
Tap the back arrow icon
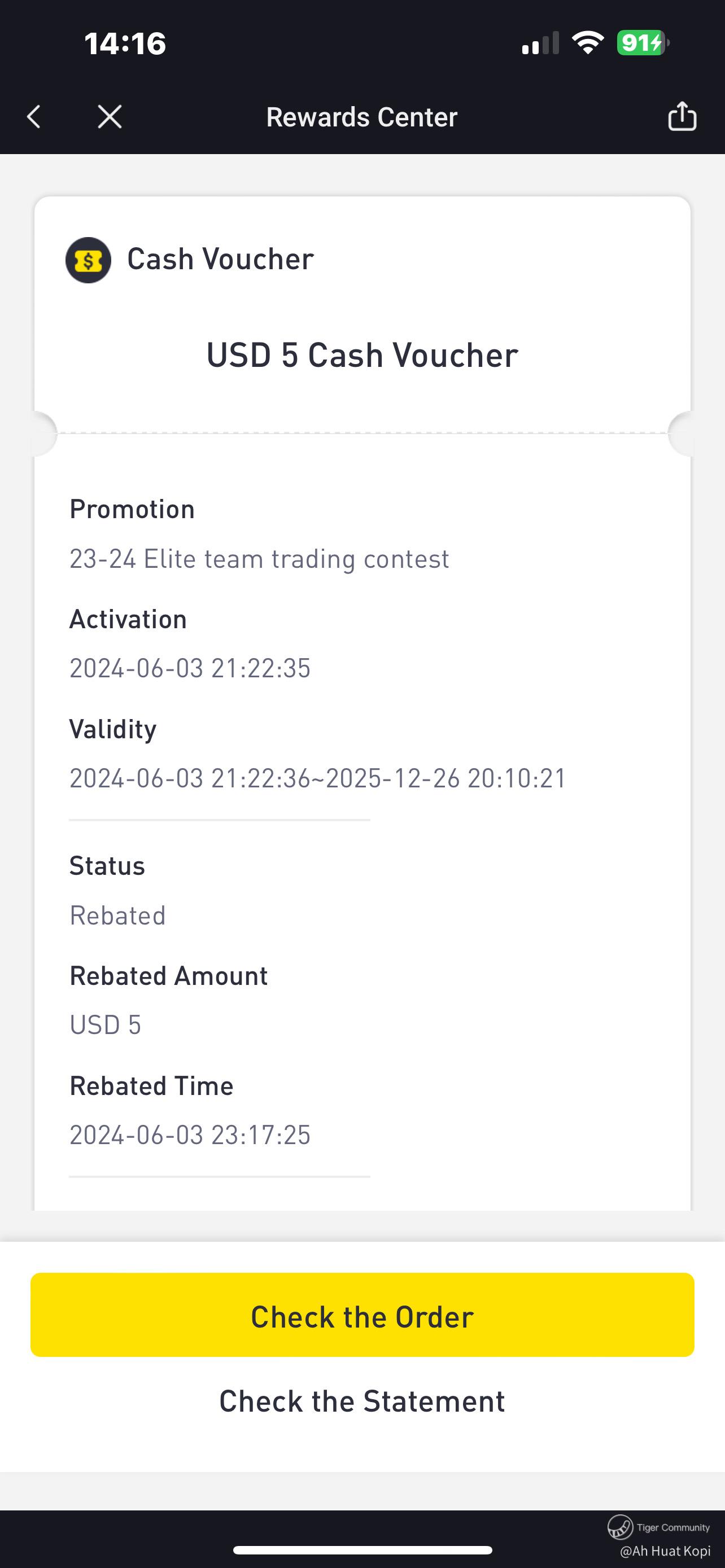coord(34,117)
